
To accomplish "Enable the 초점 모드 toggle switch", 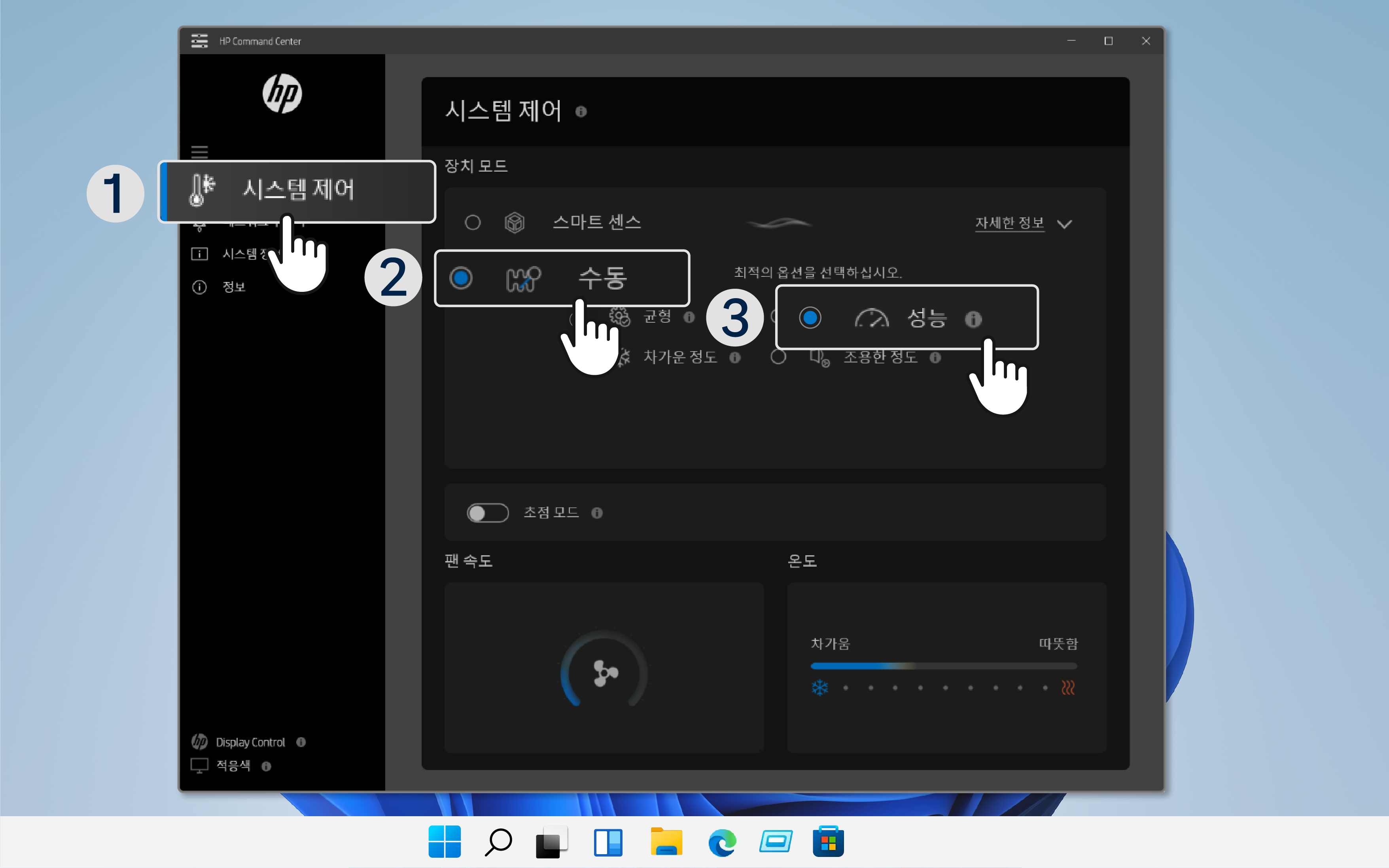I will [488, 512].
